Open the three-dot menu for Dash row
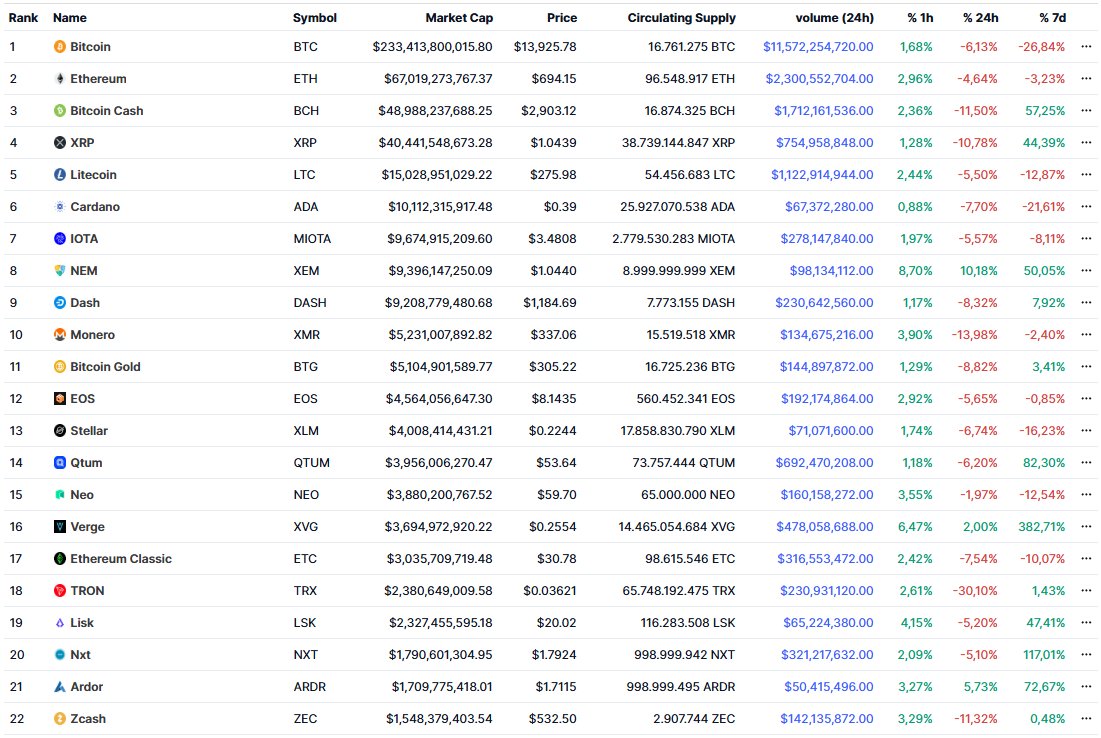The width and height of the screenshot is (1101, 738). [x=1086, y=303]
